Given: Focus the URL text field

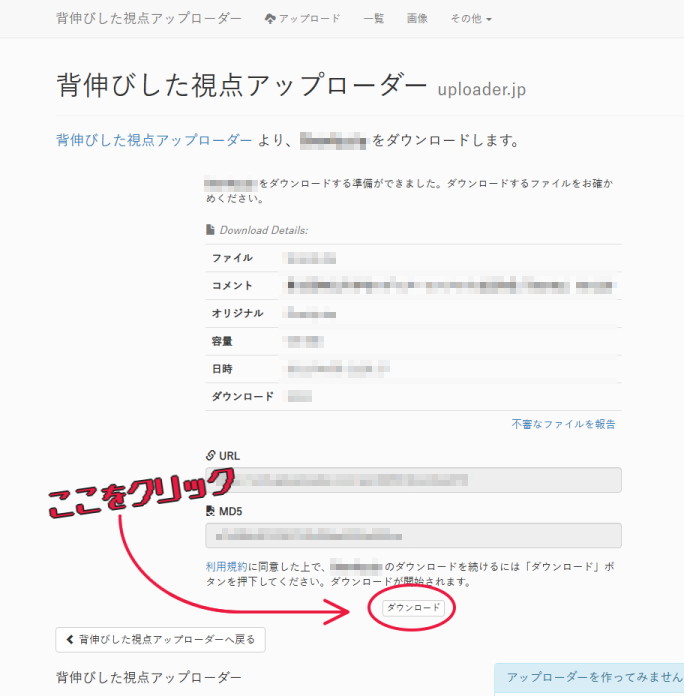Looking at the screenshot, I should 413,480.
